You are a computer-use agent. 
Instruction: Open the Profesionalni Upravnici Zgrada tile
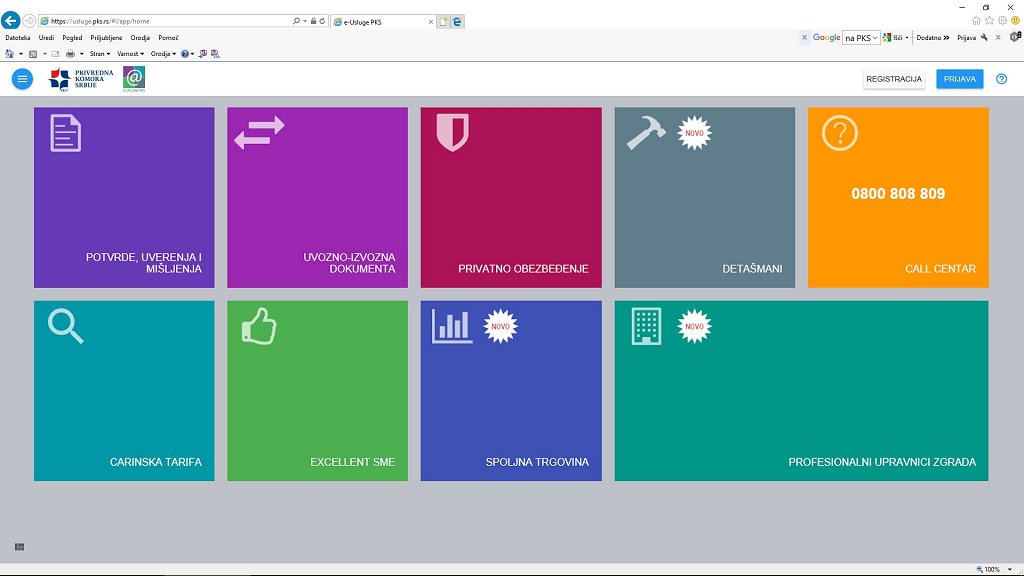(x=801, y=391)
